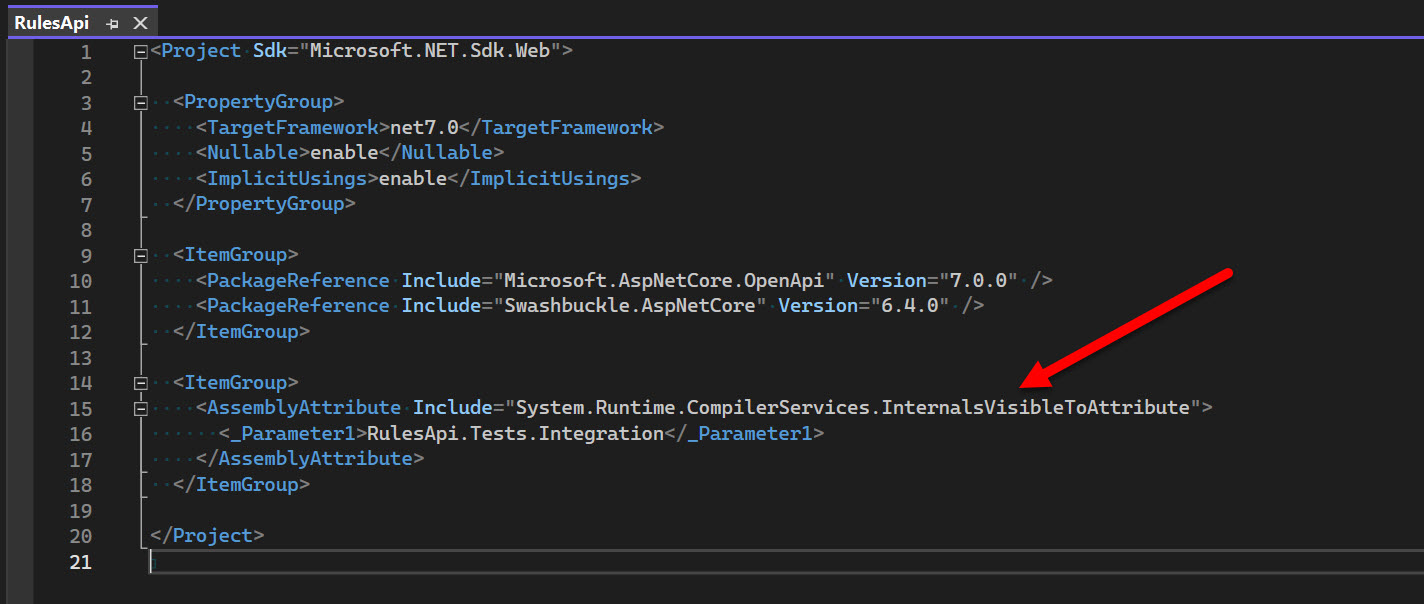1424x604 pixels.
Task: Click the version 7.0.0 value
Action: [983, 281]
